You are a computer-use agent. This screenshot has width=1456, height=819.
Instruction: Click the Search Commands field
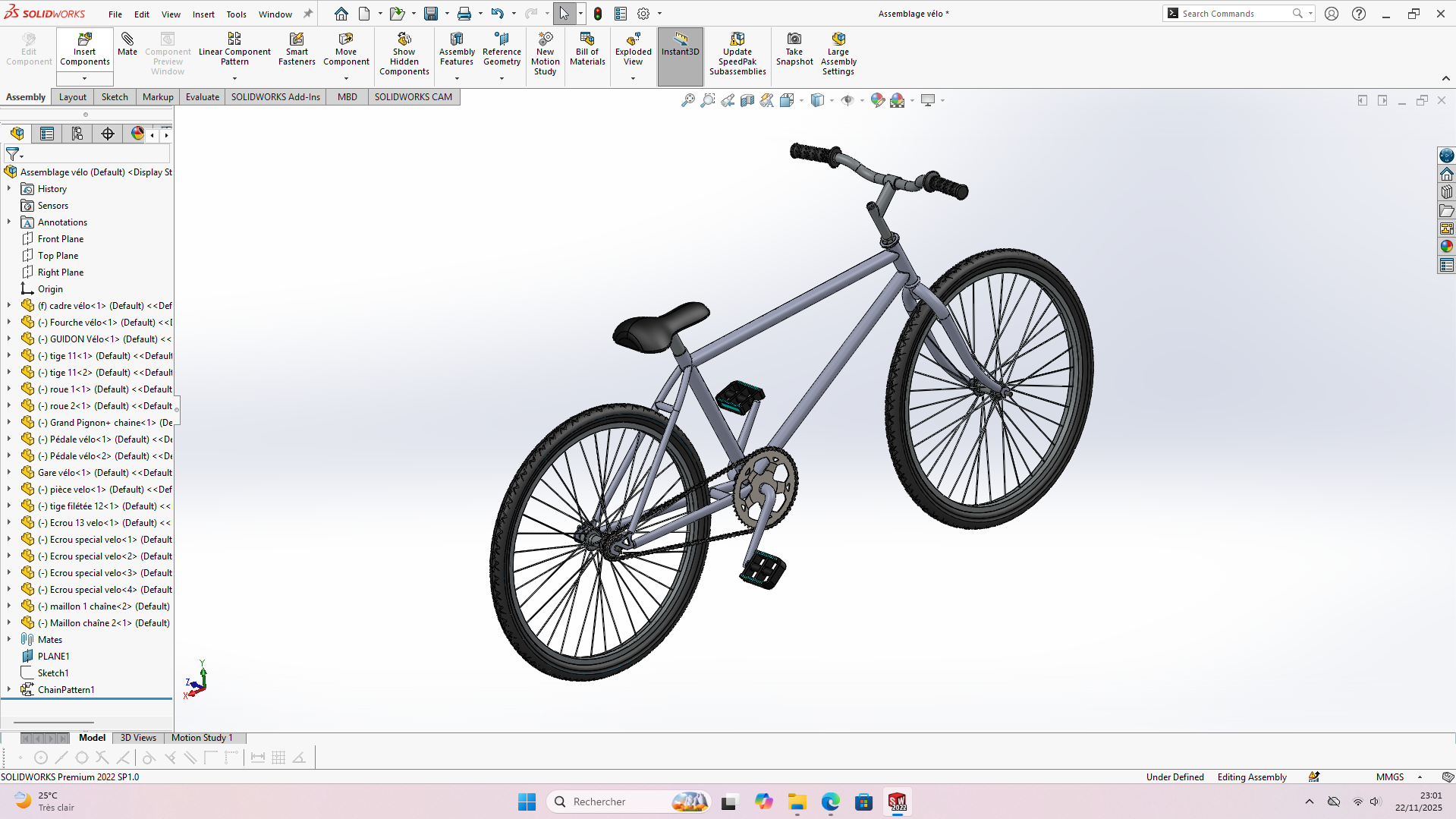coord(1236,14)
